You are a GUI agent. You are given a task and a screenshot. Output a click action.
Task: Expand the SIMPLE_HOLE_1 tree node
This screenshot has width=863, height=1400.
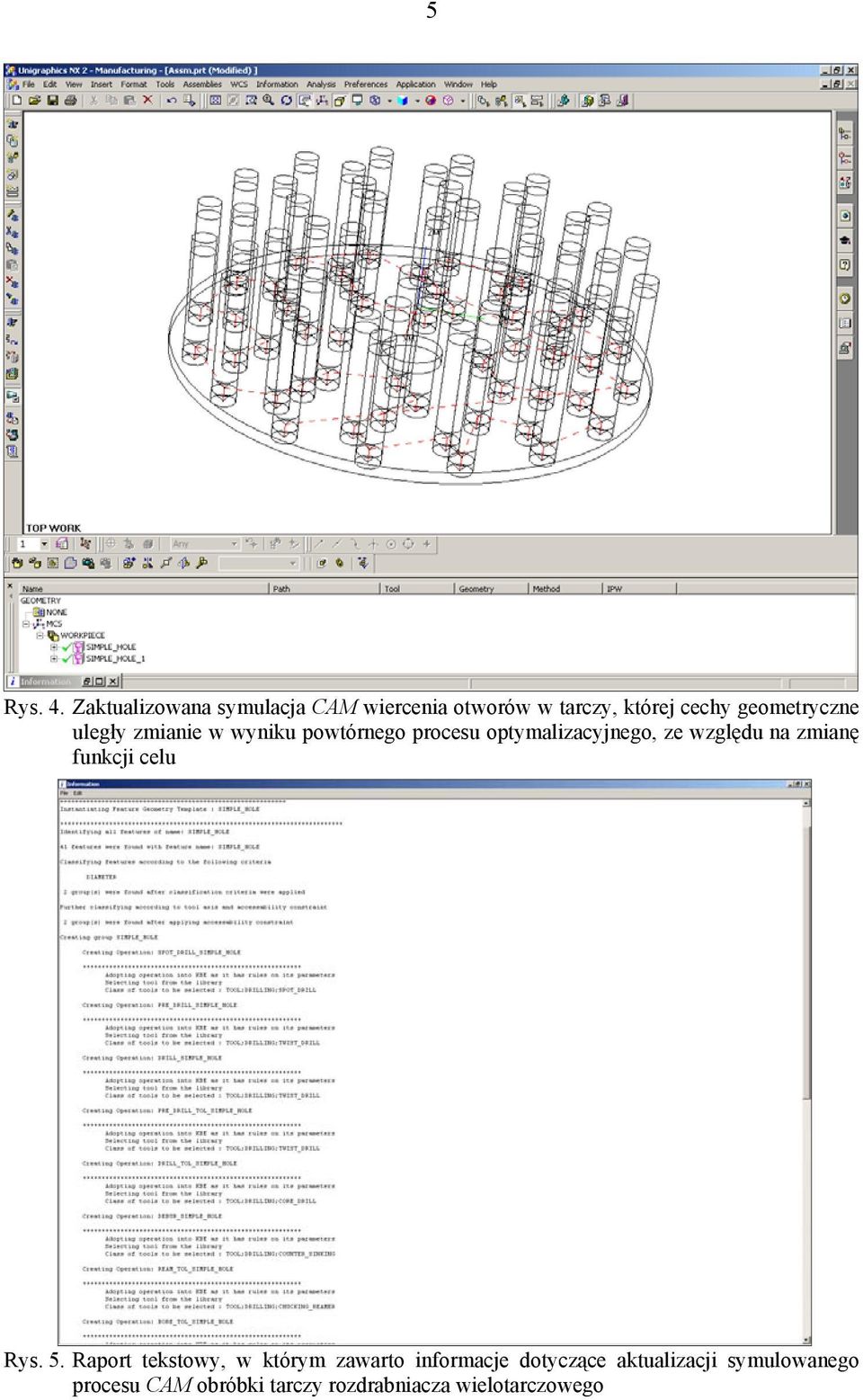click(53, 659)
